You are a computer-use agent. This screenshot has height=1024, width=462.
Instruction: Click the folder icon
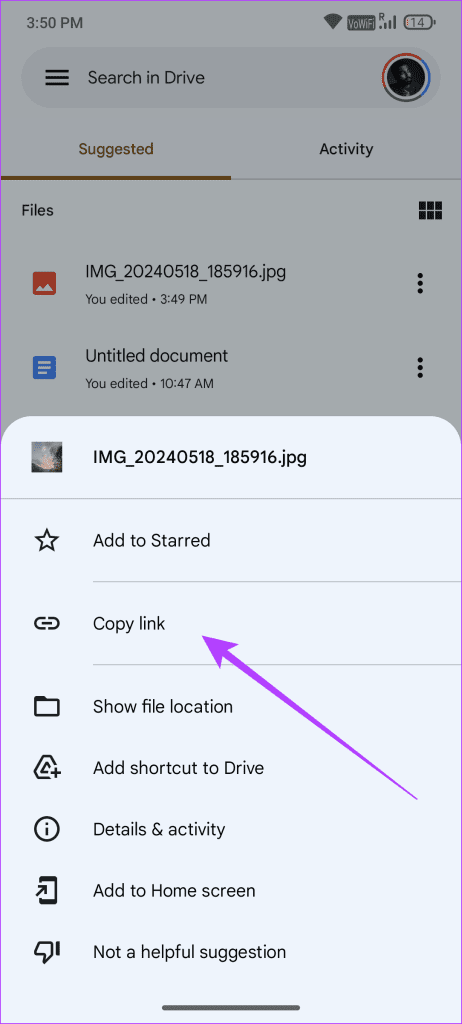[46, 707]
